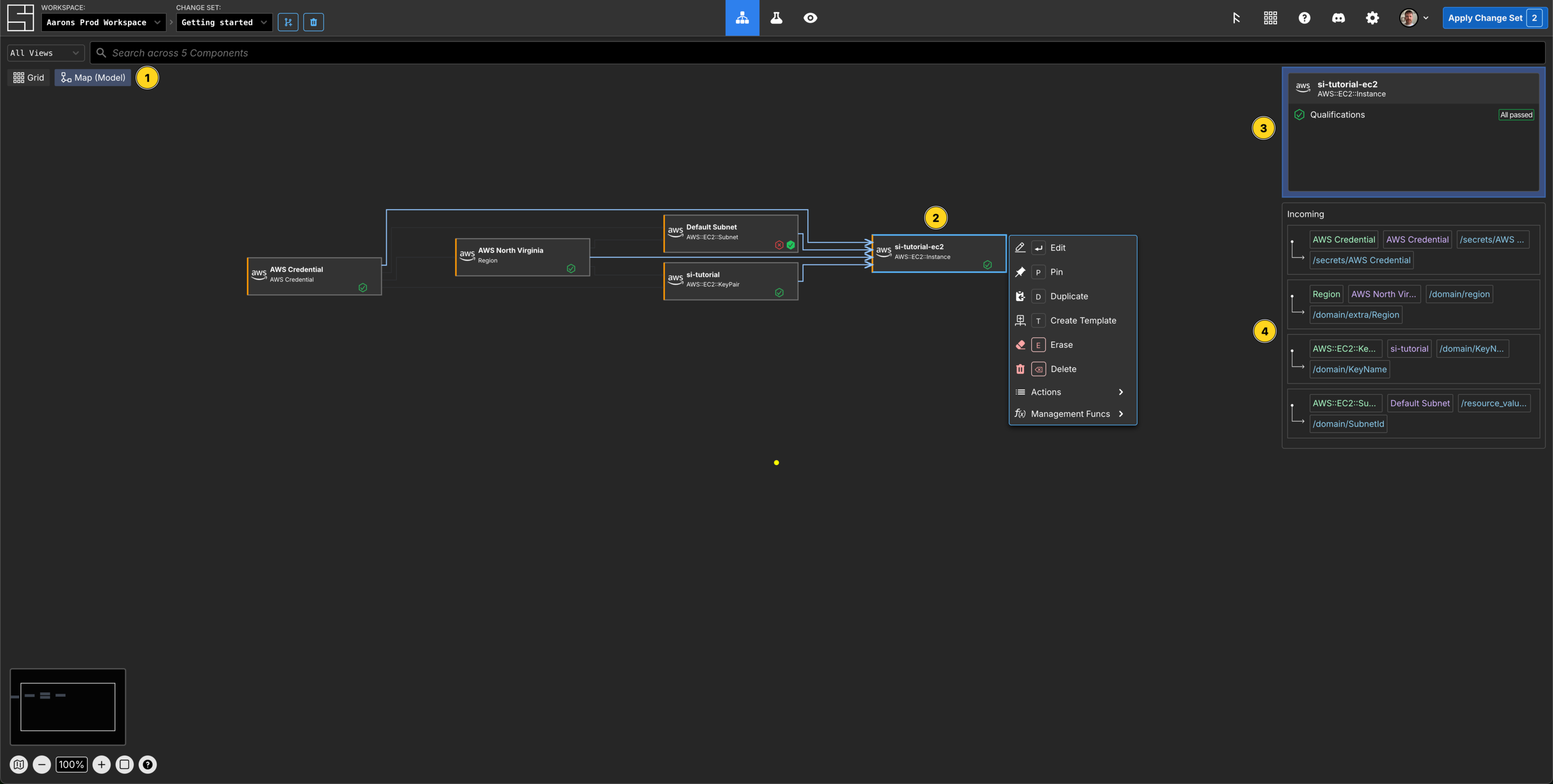The width and height of the screenshot is (1553, 784).
Task: Open the Discord link icon
Action: click(x=1338, y=18)
